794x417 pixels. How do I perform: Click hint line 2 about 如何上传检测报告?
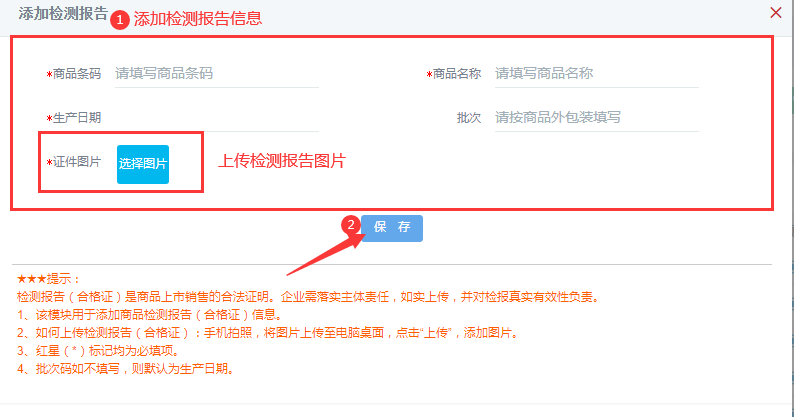268,333
